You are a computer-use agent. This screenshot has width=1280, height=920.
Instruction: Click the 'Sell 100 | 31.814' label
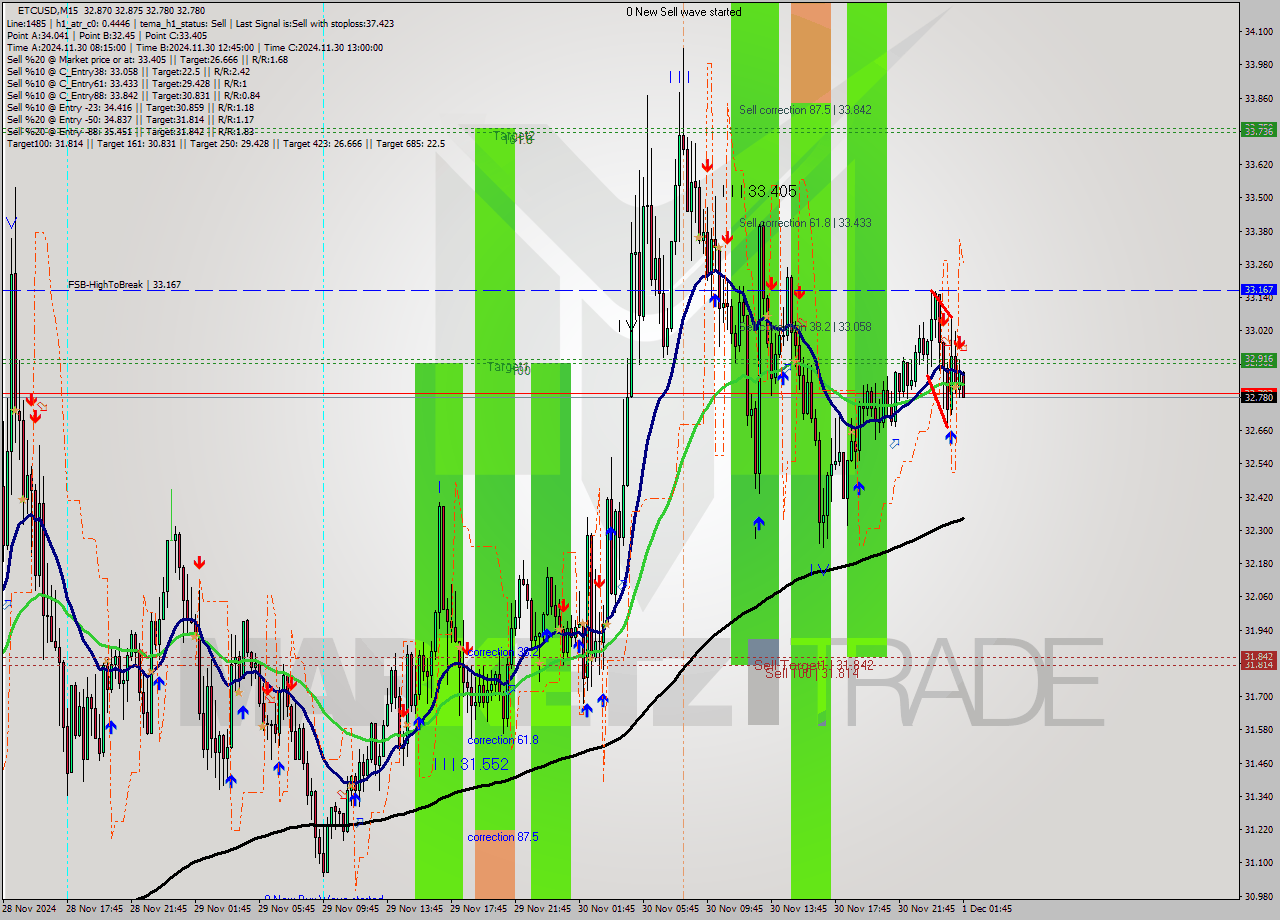tap(812, 674)
